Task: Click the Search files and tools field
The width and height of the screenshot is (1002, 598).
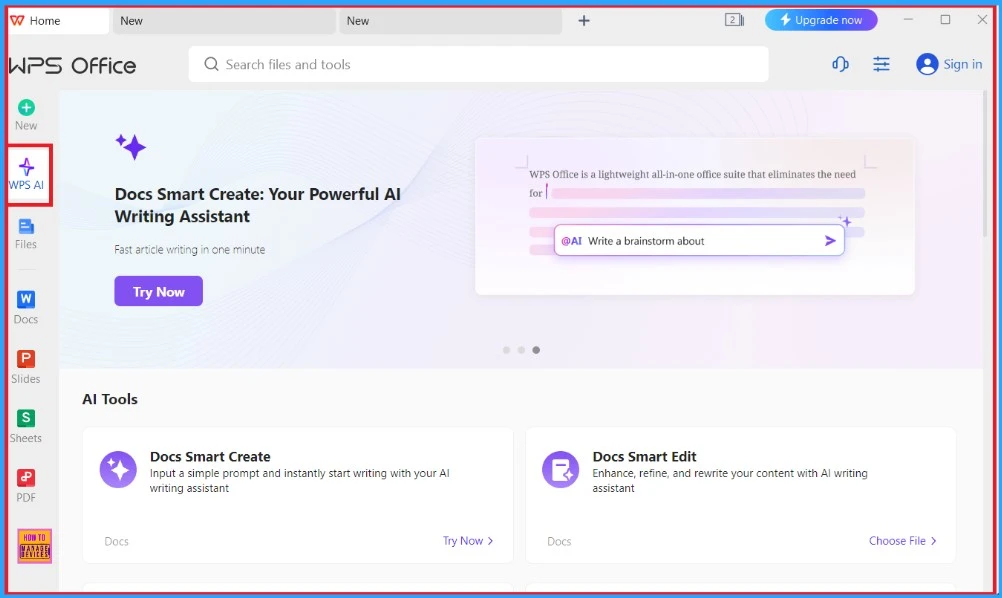Action: coord(478,64)
